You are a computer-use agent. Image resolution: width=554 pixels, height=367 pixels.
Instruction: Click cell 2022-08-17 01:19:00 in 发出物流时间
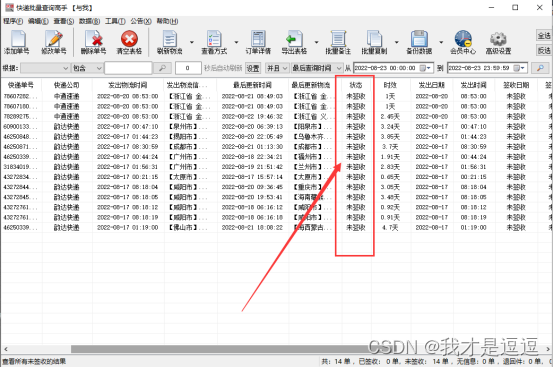pos(128,227)
